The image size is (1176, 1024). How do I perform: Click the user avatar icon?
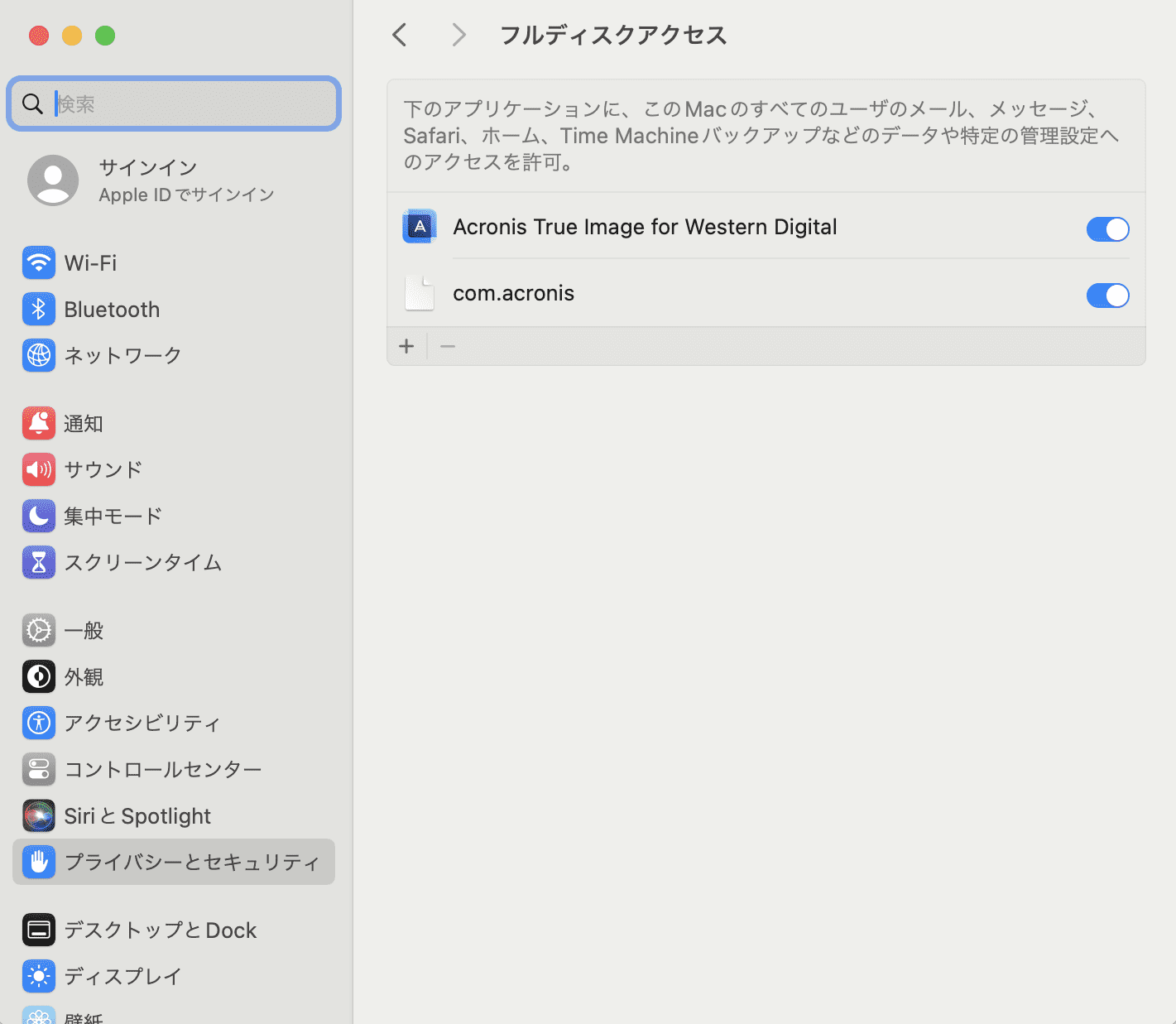tap(53, 180)
